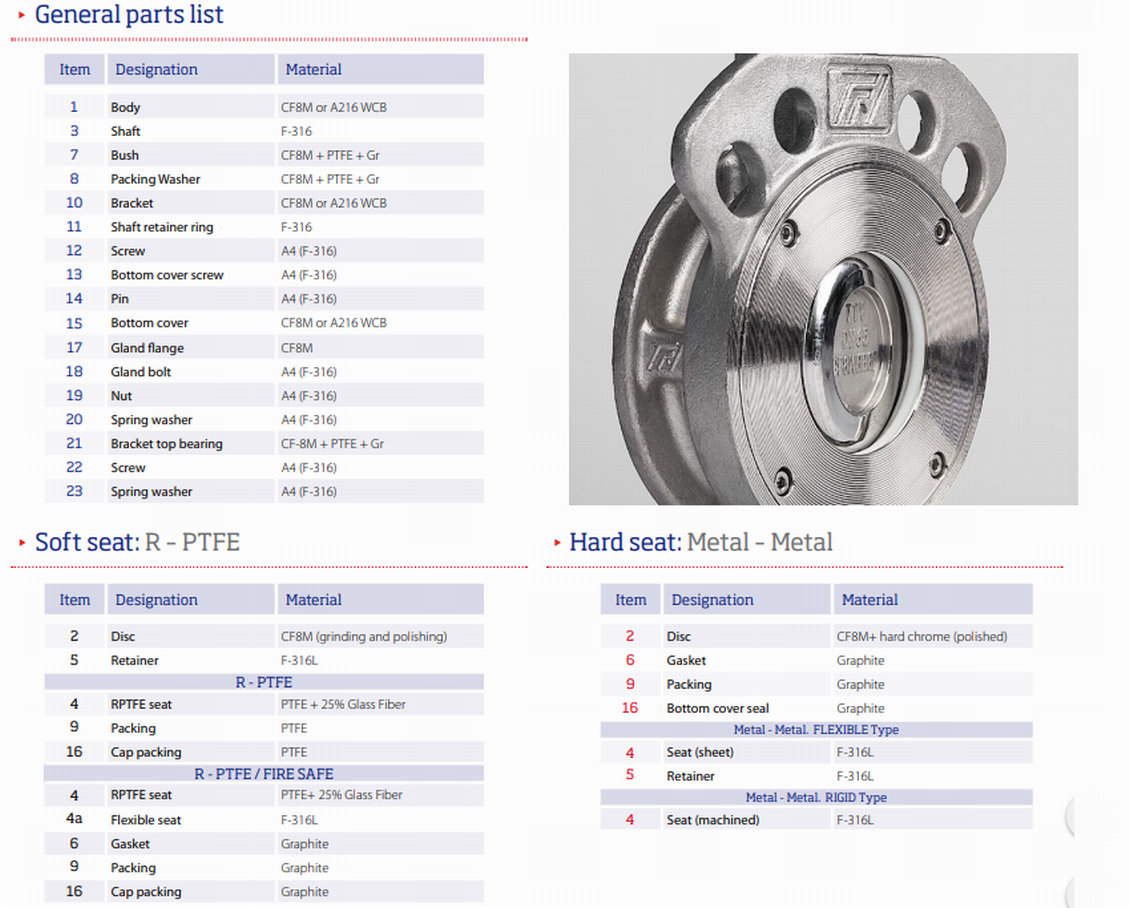Click 'Packing' in the hard seat table

click(689, 684)
